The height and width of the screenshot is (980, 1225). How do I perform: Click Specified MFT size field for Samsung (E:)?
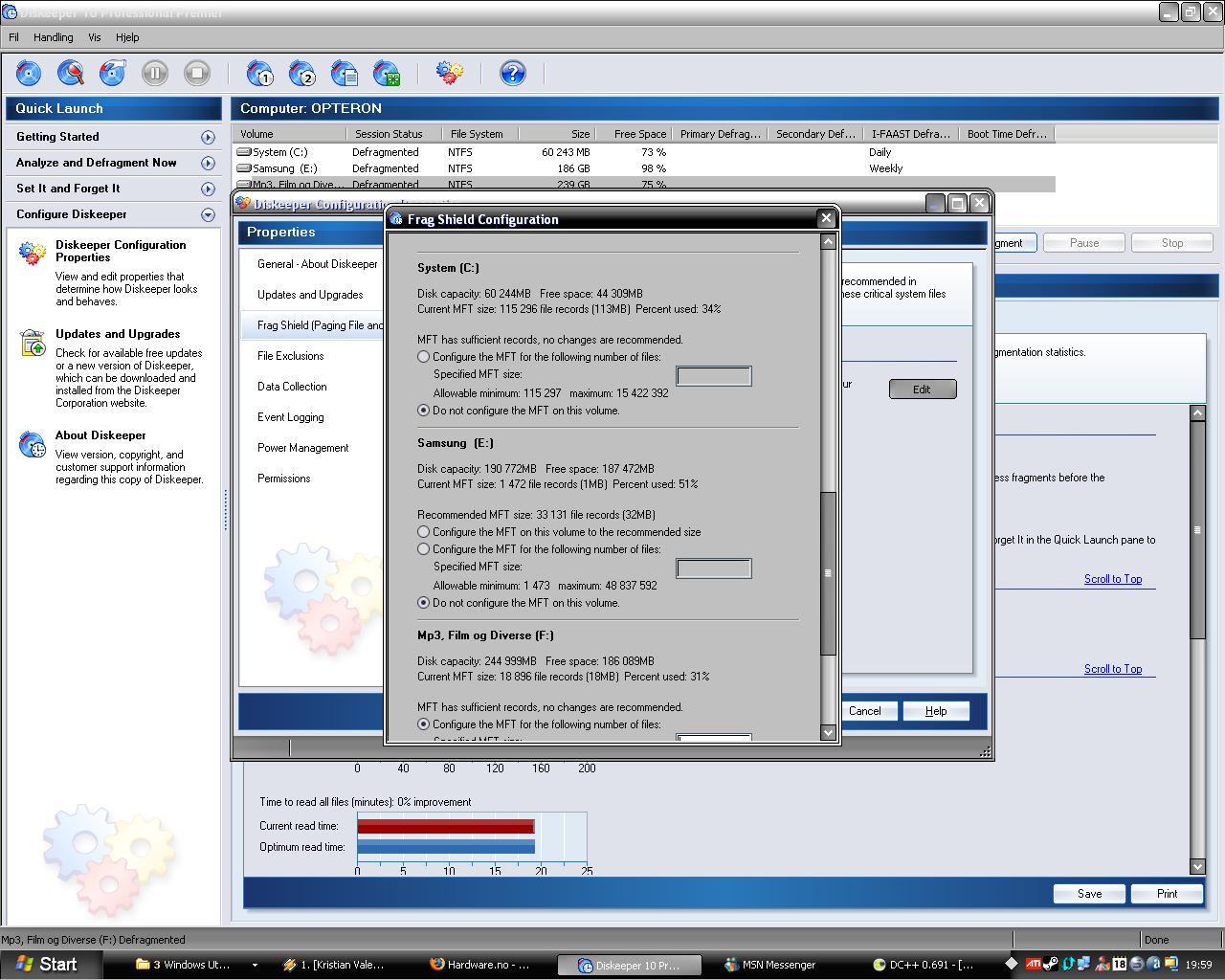714,568
